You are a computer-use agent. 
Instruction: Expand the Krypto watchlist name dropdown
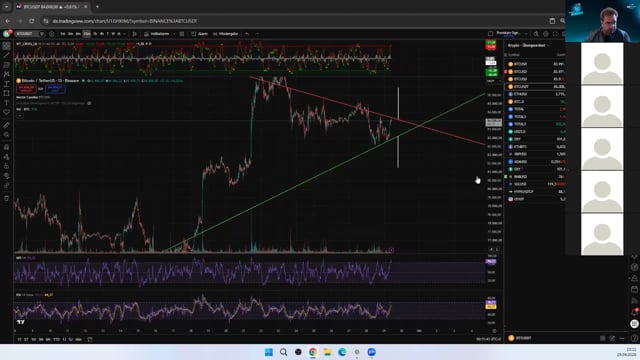[x=528, y=45]
